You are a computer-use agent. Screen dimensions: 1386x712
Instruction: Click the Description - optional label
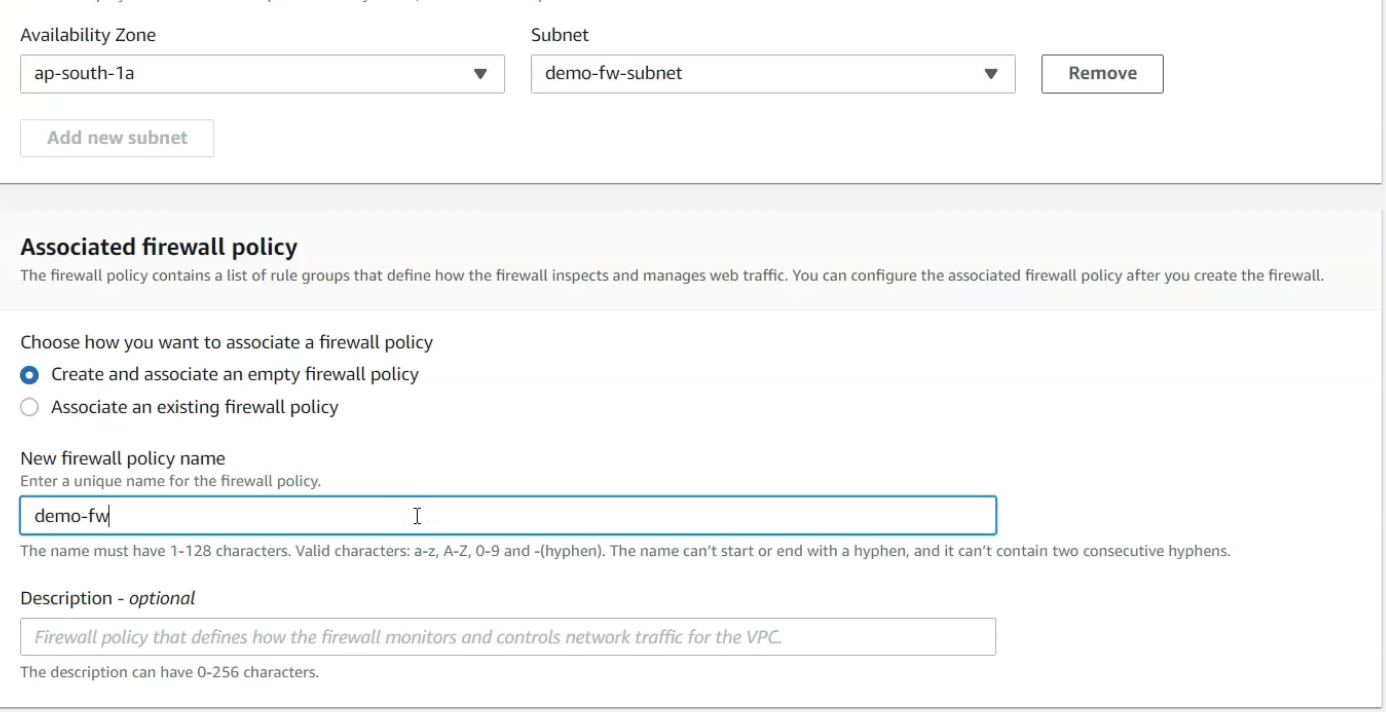tap(108, 598)
